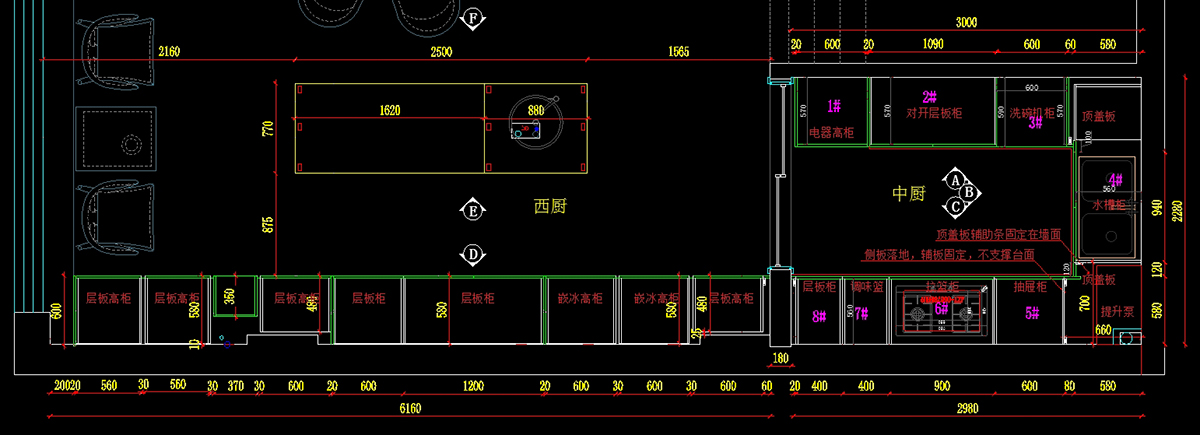Screen dimensions: 1200x435
Task: Select the 中厨 room label
Action: pyautogui.click(x=910, y=192)
